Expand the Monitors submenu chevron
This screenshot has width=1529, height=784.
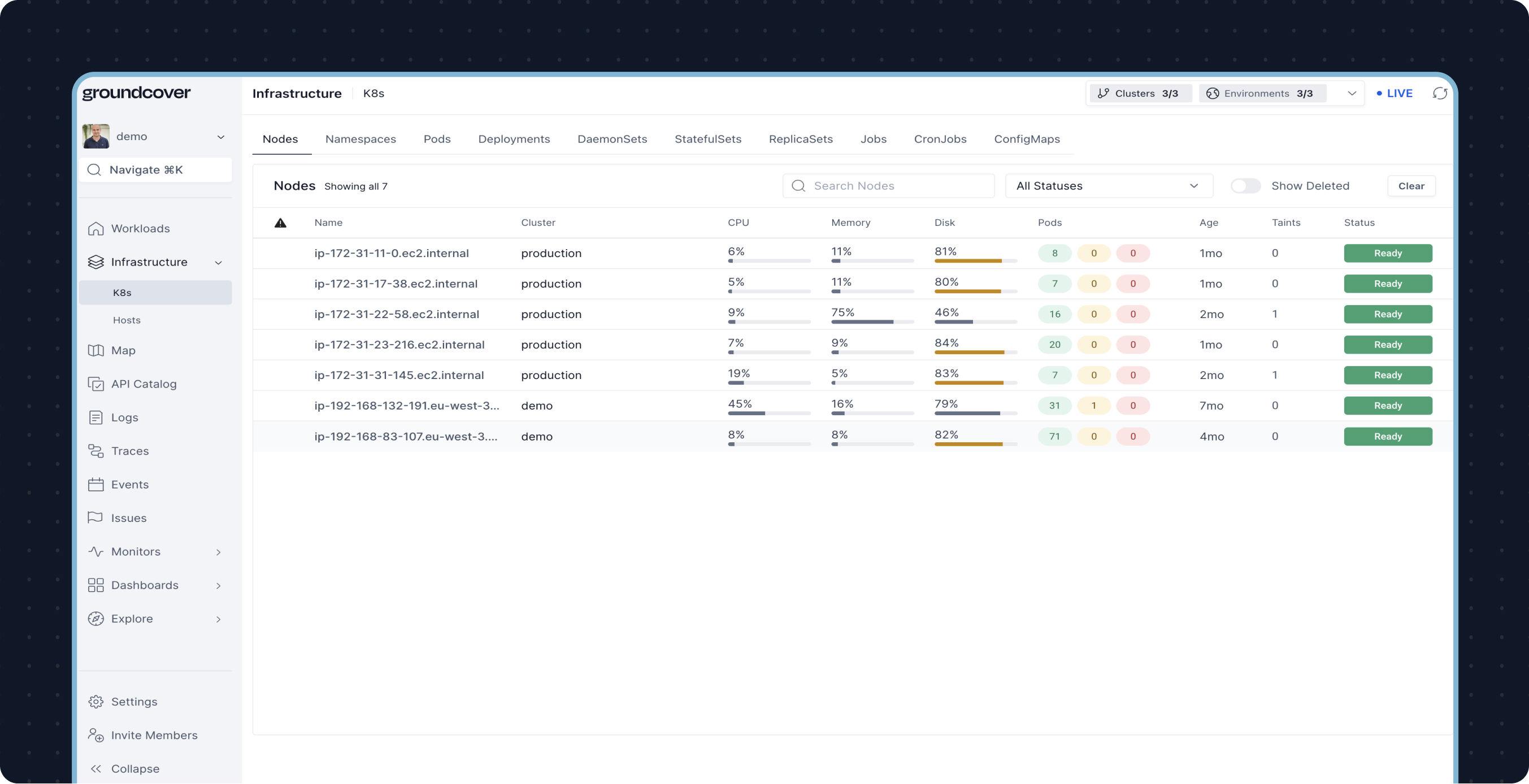[219, 552]
